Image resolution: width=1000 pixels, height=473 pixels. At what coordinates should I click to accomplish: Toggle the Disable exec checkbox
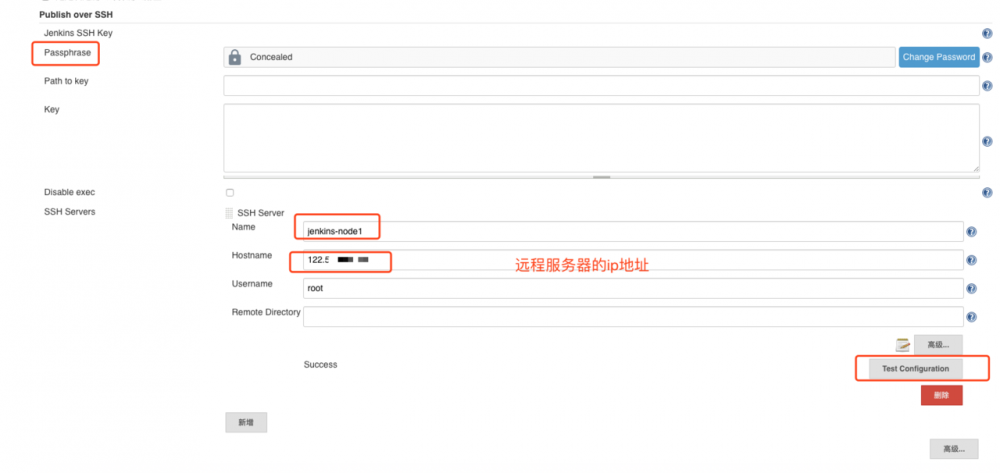point(230,193)
